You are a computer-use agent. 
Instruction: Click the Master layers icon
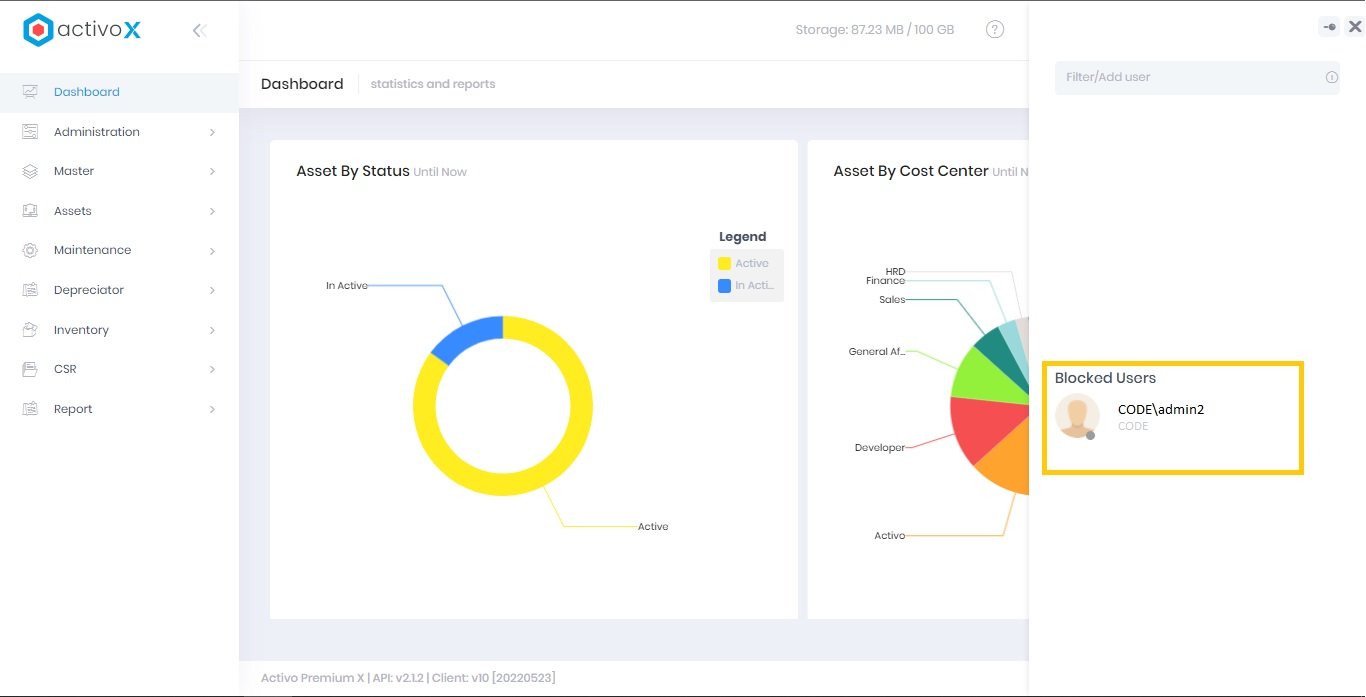[30, 171]
